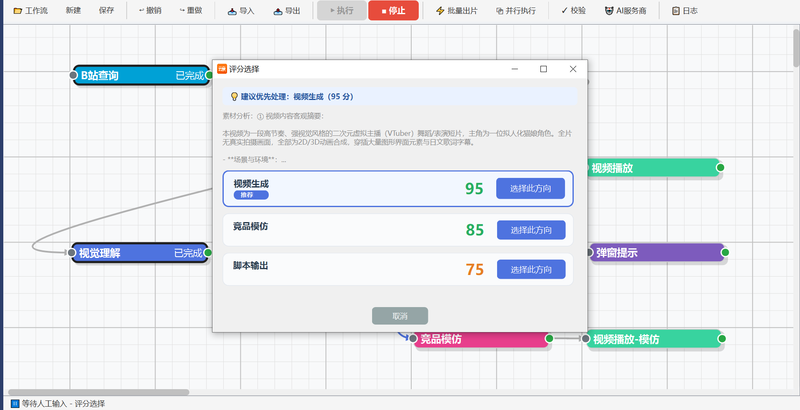Click the grey 执行 run button
800x410 pixels.
pyautogui.click(x=342, y=10)
